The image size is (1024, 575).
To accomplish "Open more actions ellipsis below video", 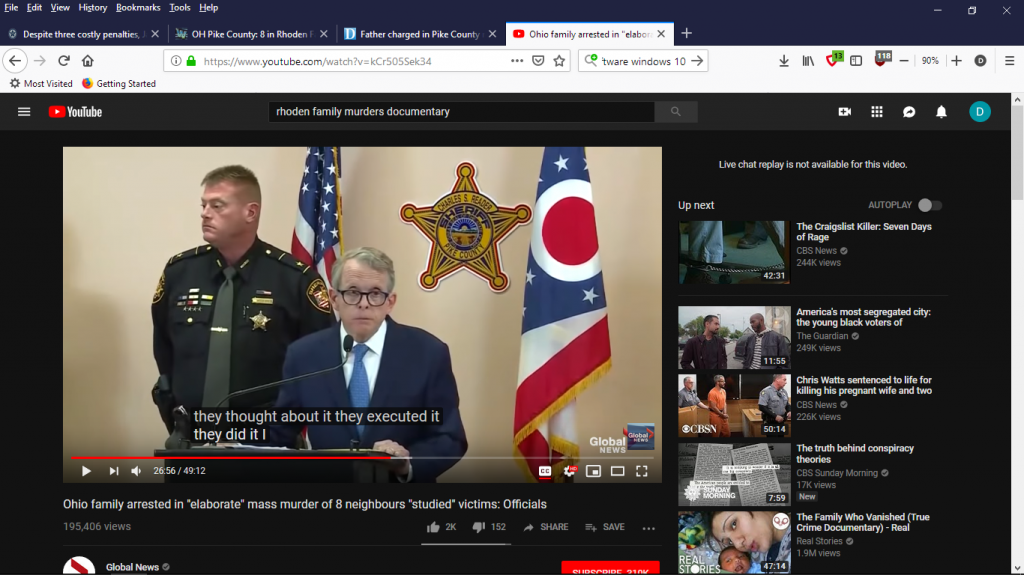I will coord(648,528).
